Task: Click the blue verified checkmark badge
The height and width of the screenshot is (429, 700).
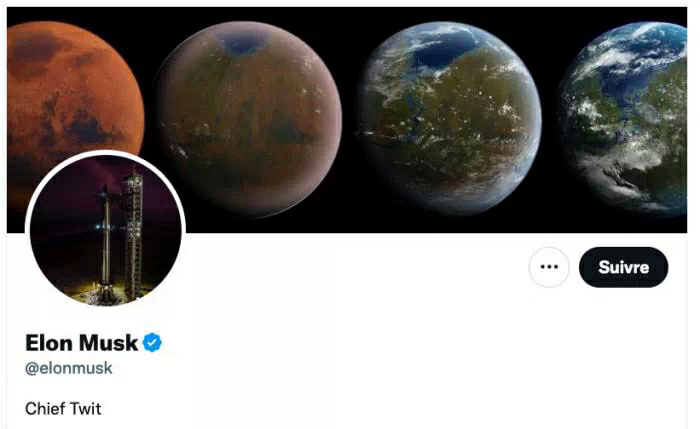Action: pos(152,343)
